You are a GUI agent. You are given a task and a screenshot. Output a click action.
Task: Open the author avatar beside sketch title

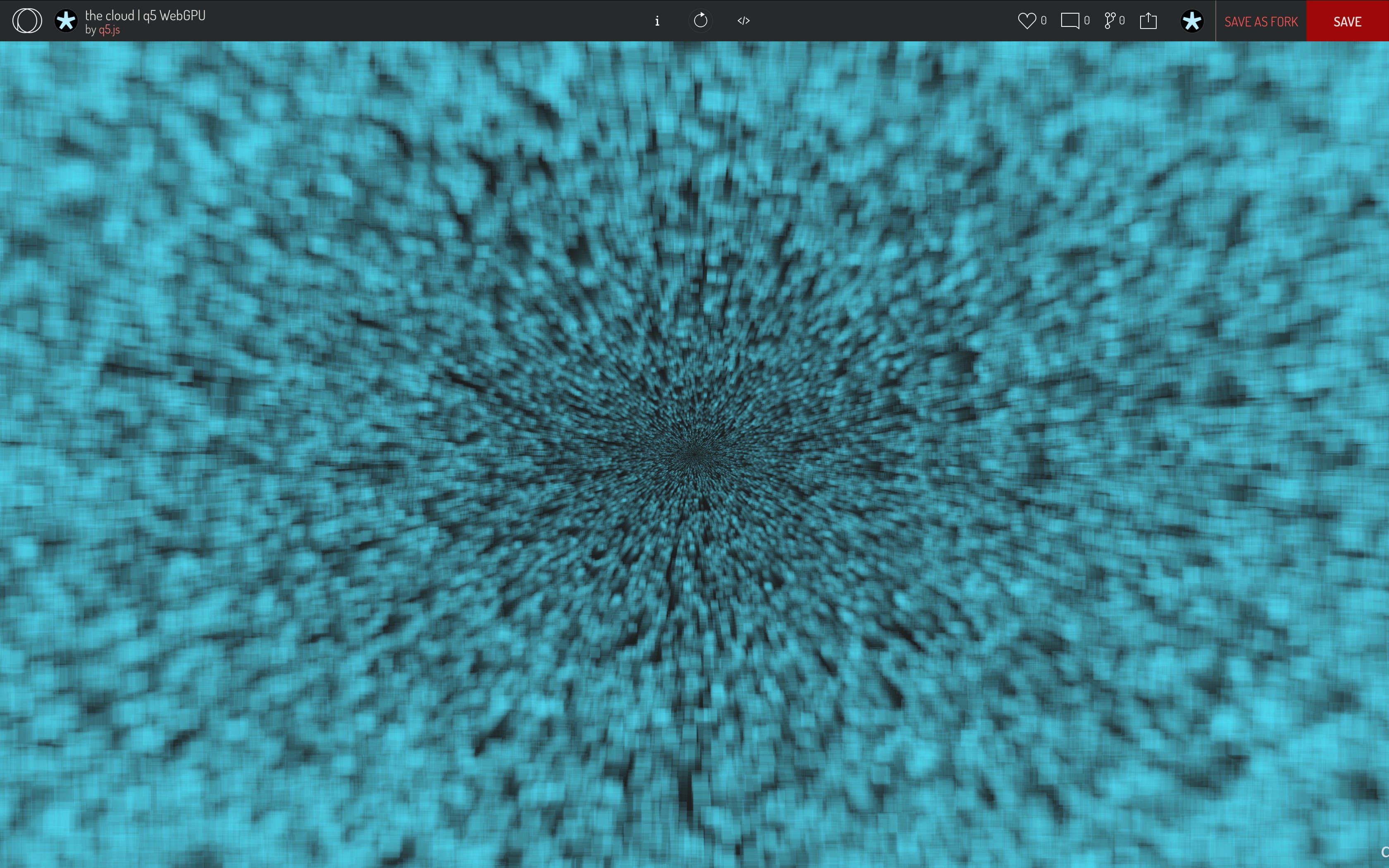point(66,21)
